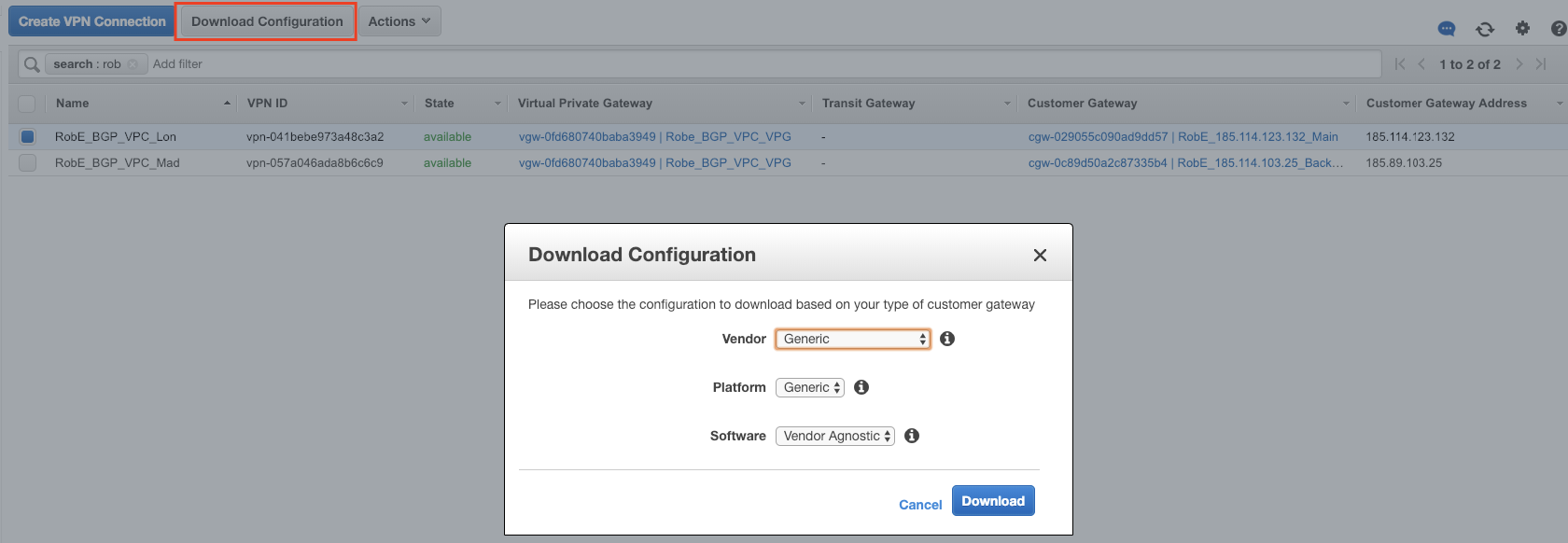This screenshot has width=1568, height=543.
Task: Toggle the RobE_BGP_VPC_Lon row checkbox
Action: (x=28, y=137)
